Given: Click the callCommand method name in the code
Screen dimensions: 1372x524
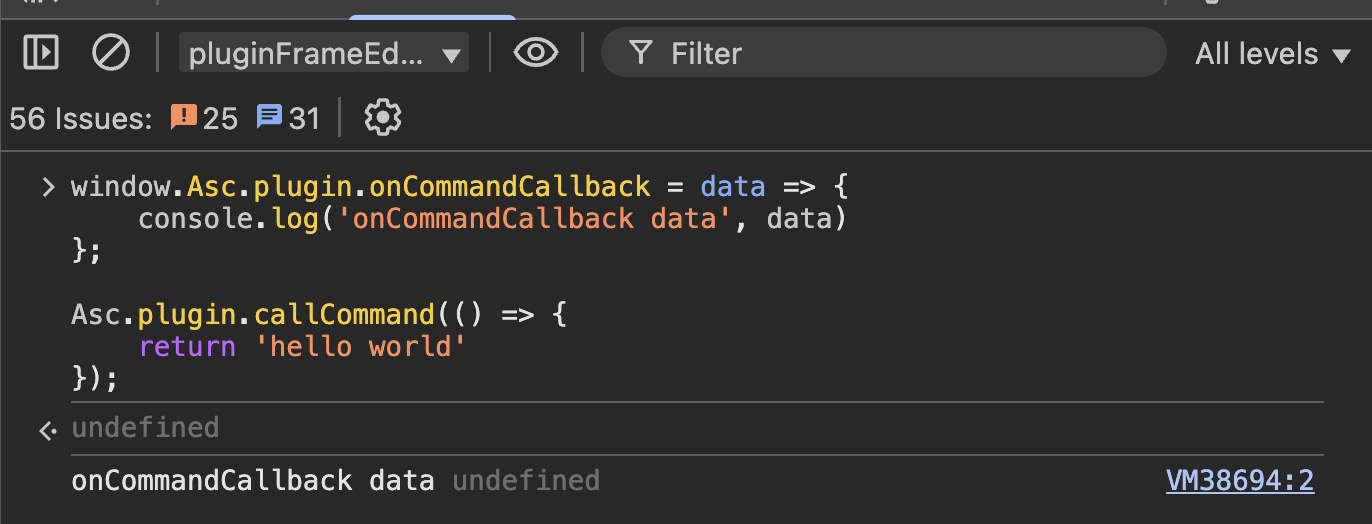Looking at the screenshot, I should [x=344, y=315].
